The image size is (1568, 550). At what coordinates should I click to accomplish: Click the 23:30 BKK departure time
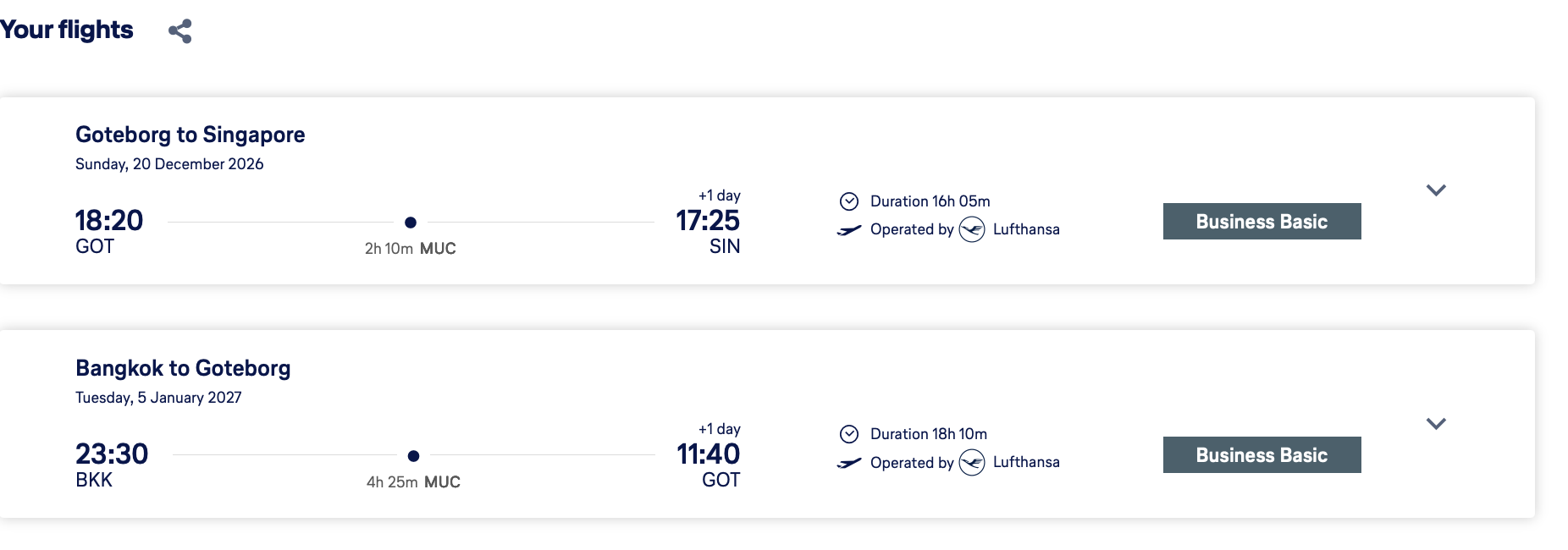point(112,454)
